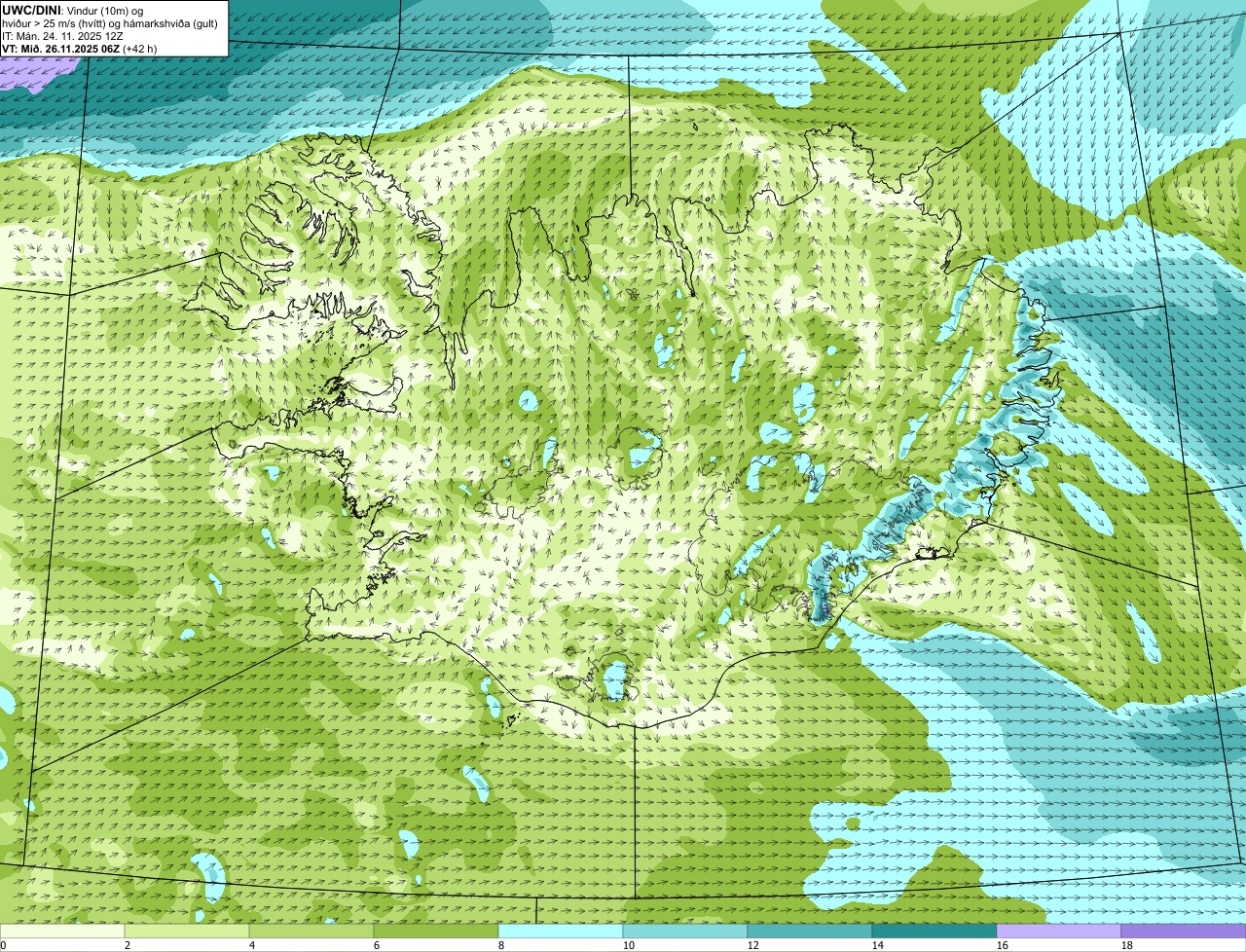
Task: Click the scale tick label '18'
Action: tap(1127, 945)
